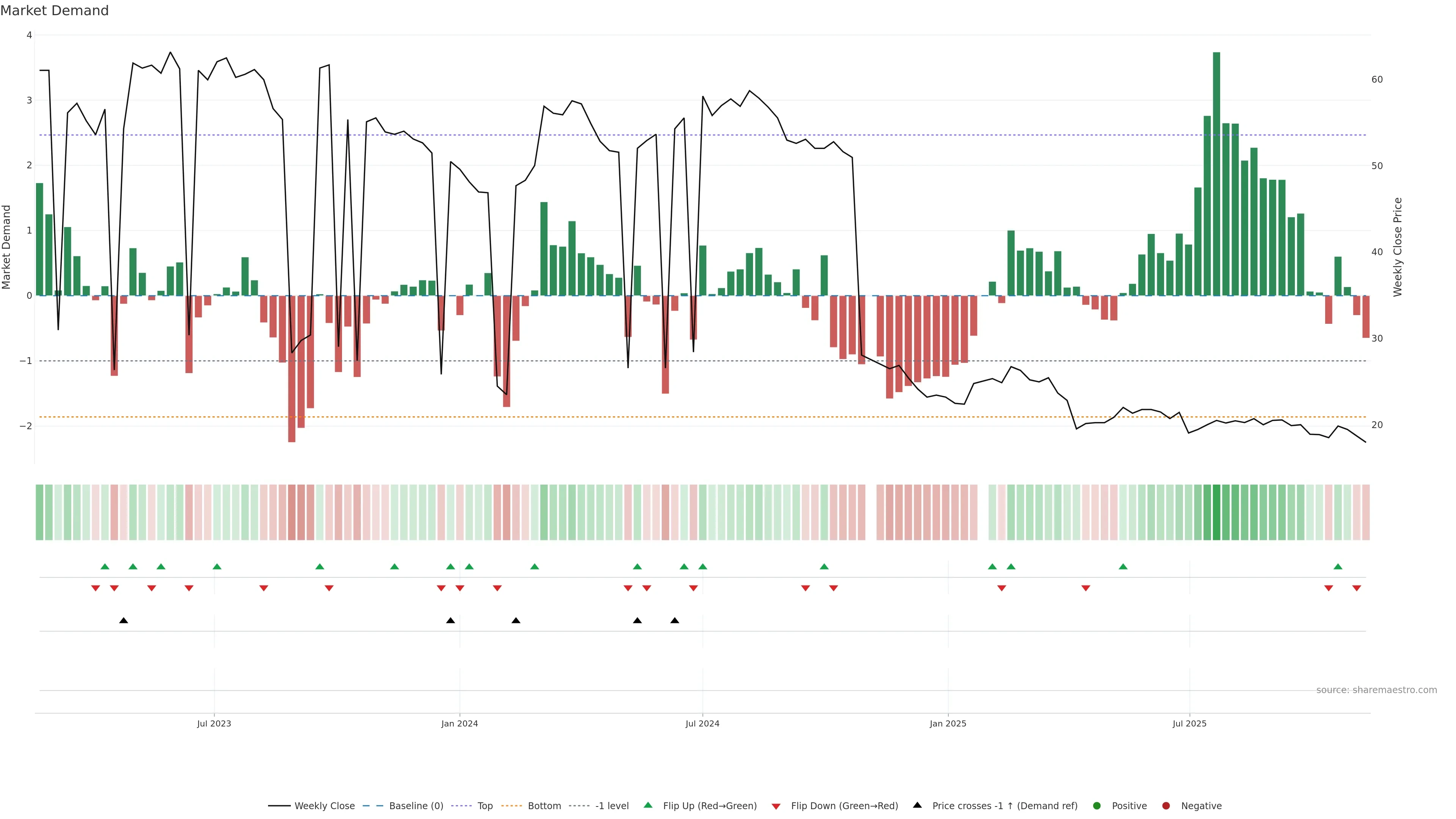Click the rightmost red Flip Down marker in the chart
This screenshot has width=1456, height=819.
1357,588
